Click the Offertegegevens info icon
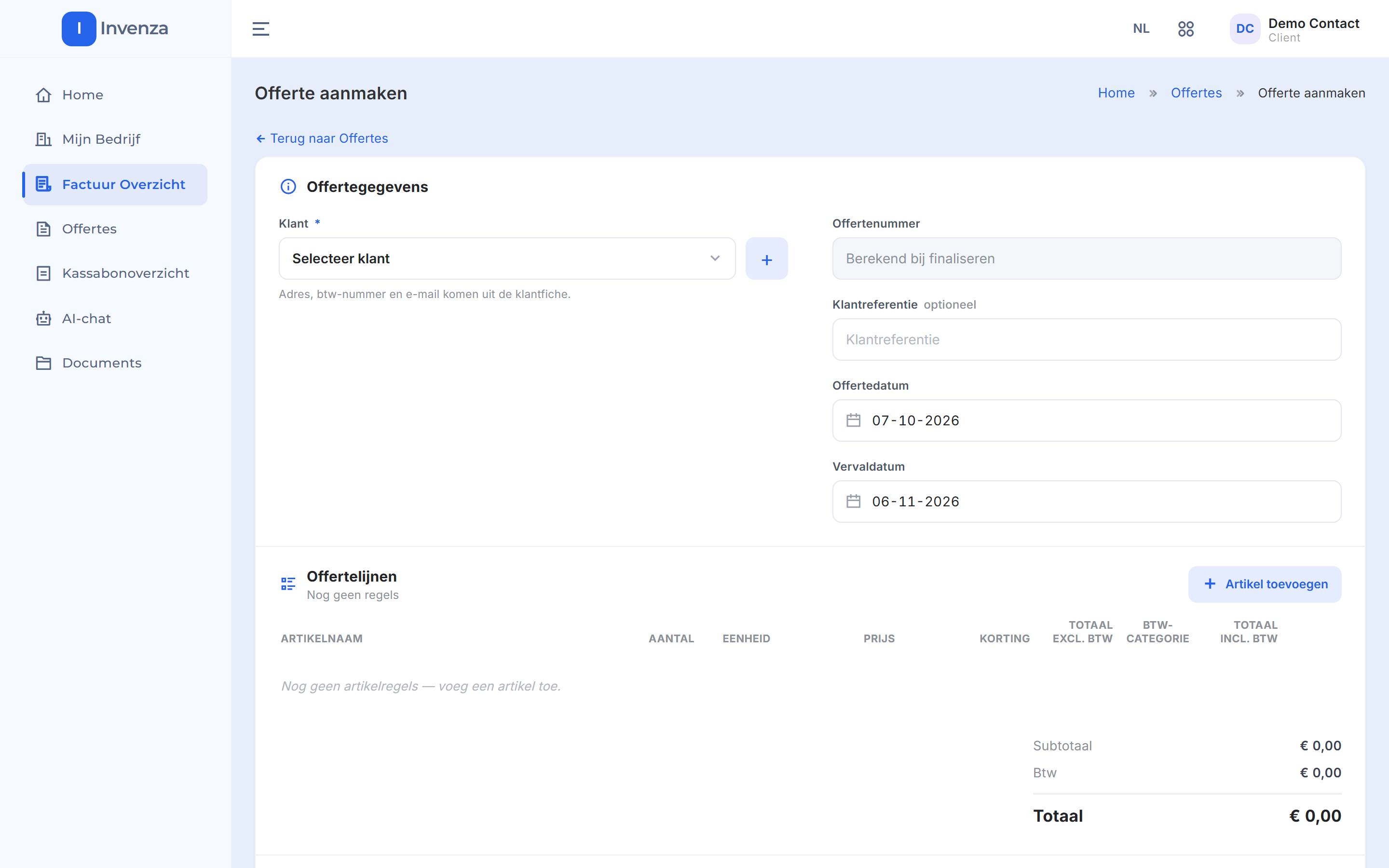1389x868 pixels. (288, 187)
